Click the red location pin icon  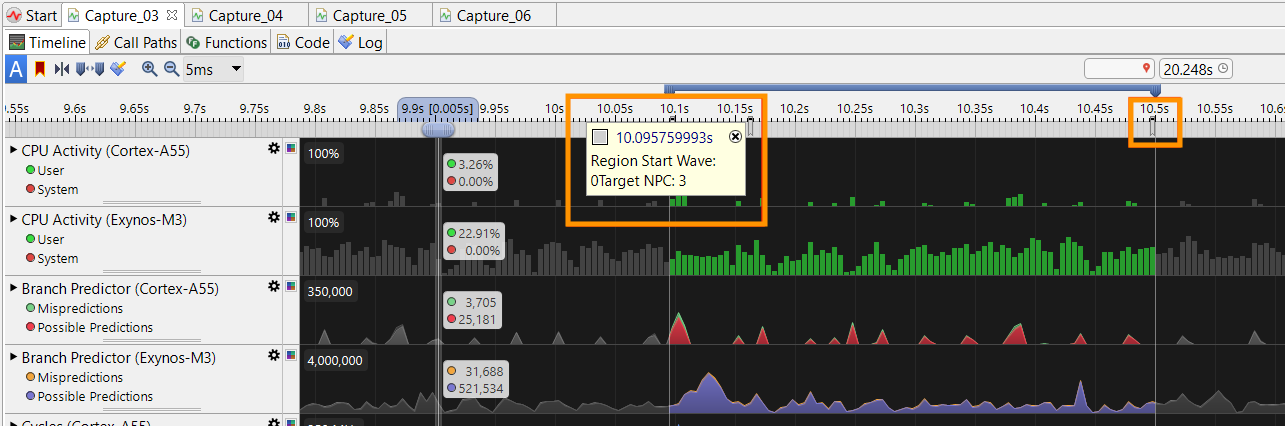pyautogui.click(x=1147, y=69)
